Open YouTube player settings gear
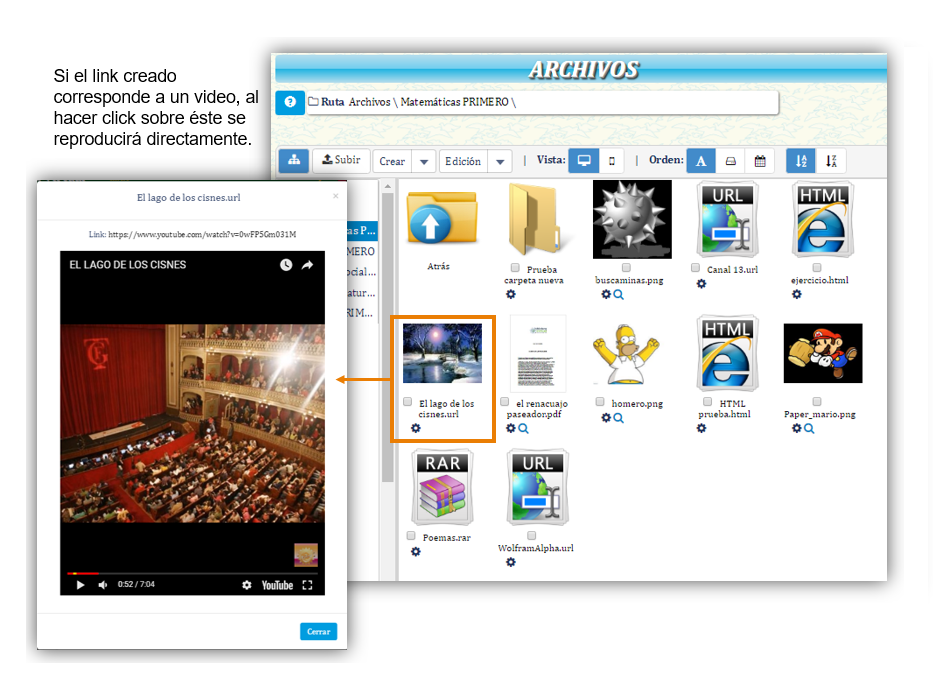The height and width of the screenshot is (691, 943). (247, 585)
